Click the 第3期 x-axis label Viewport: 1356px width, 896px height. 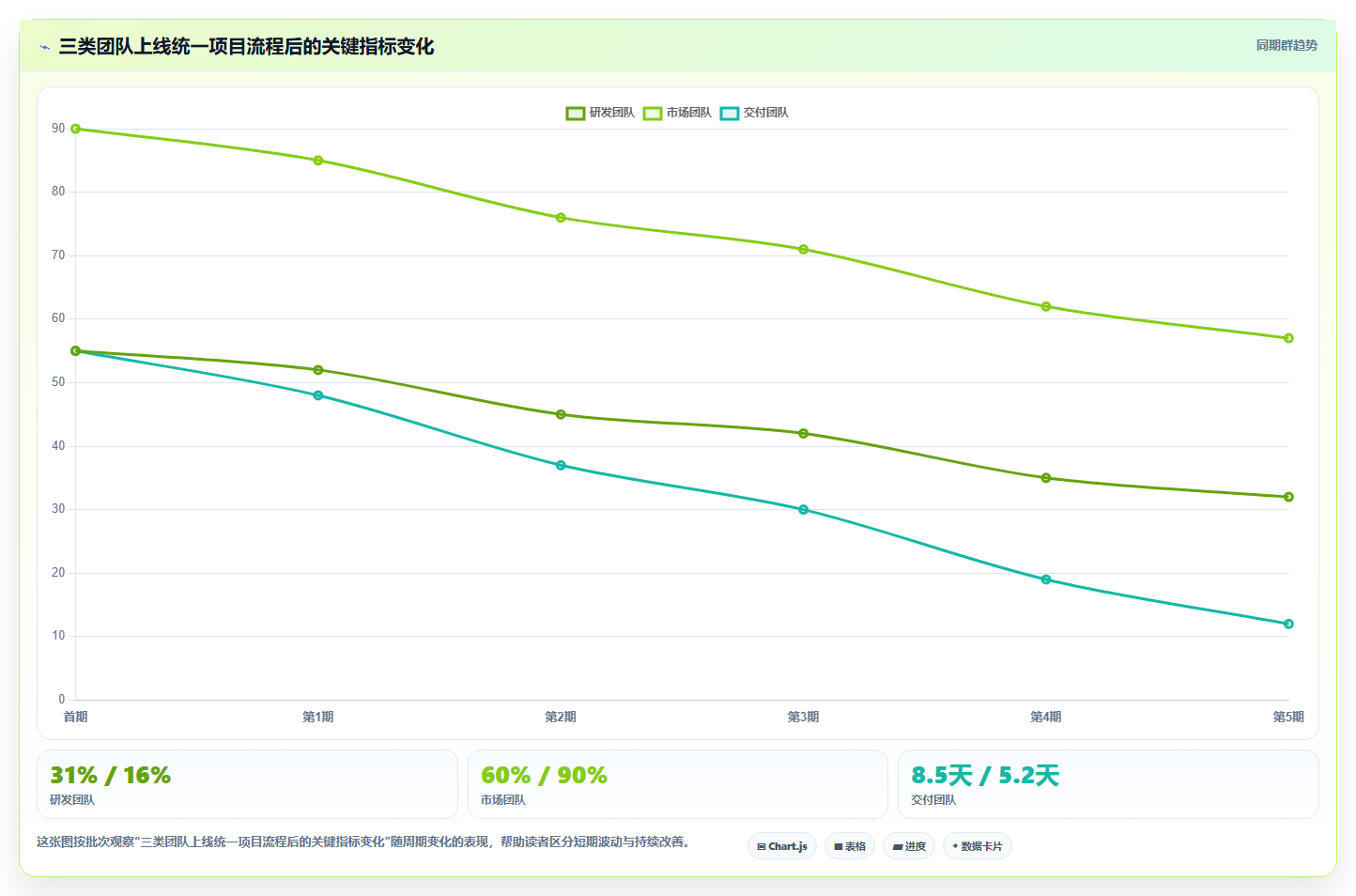click(804, 717)
